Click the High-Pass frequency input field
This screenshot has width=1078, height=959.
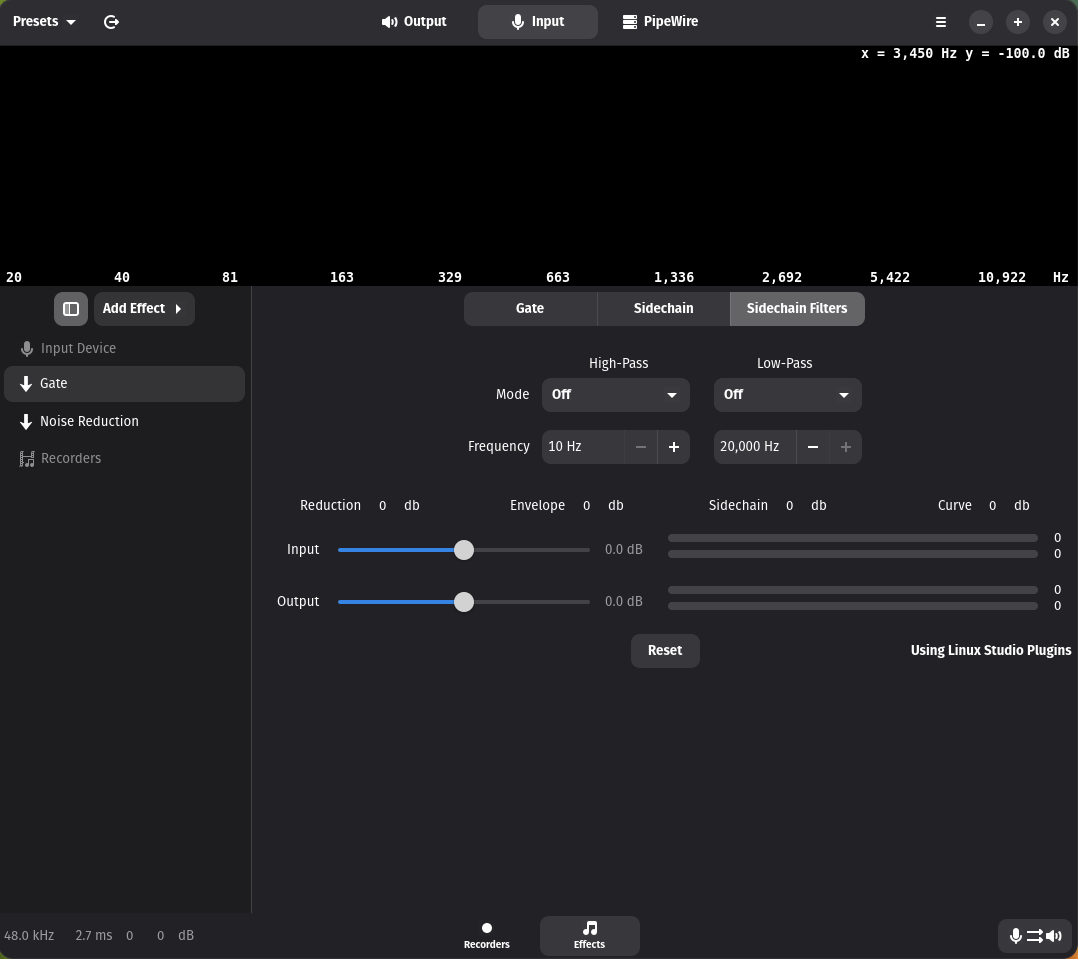[583, 447]
